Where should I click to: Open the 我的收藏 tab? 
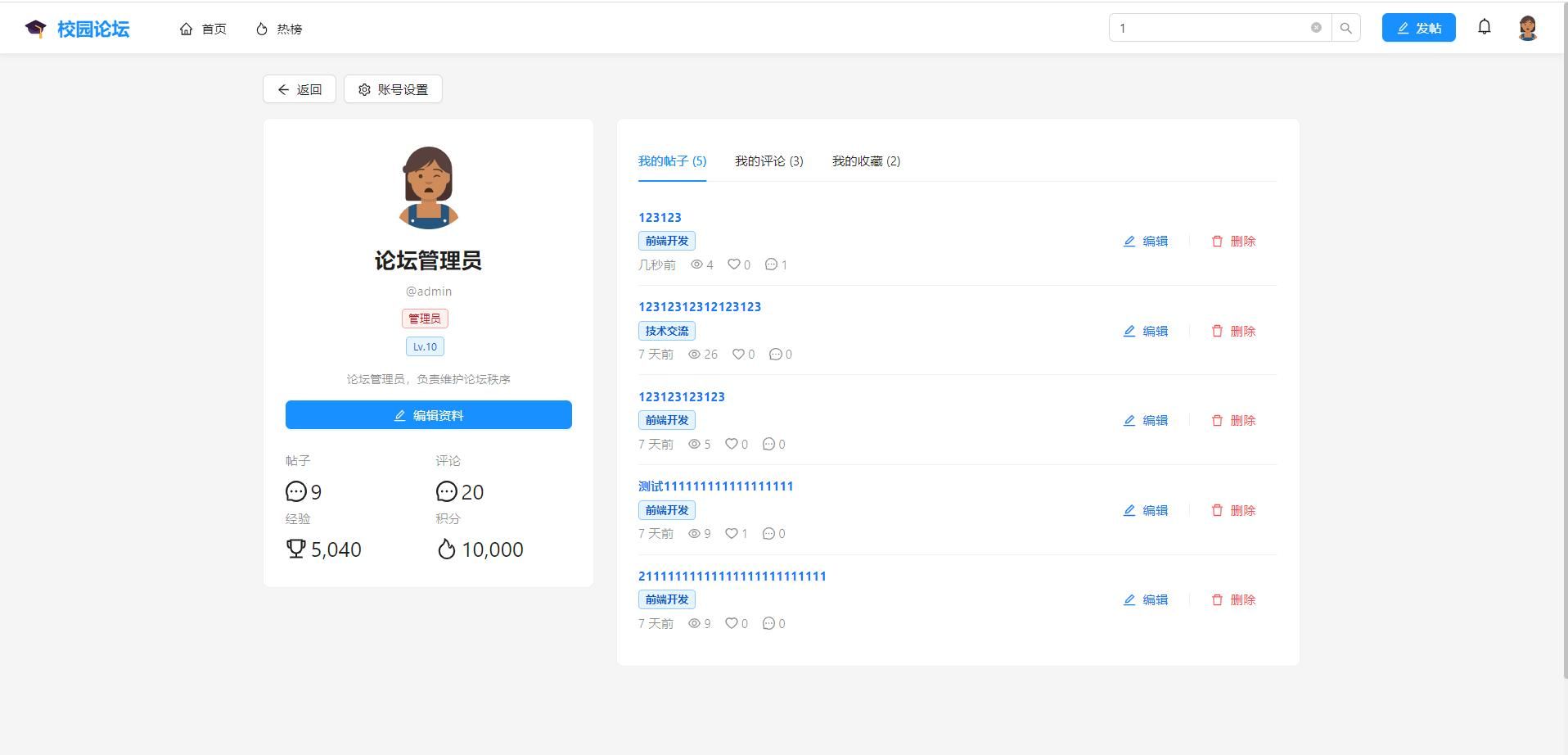866,161
